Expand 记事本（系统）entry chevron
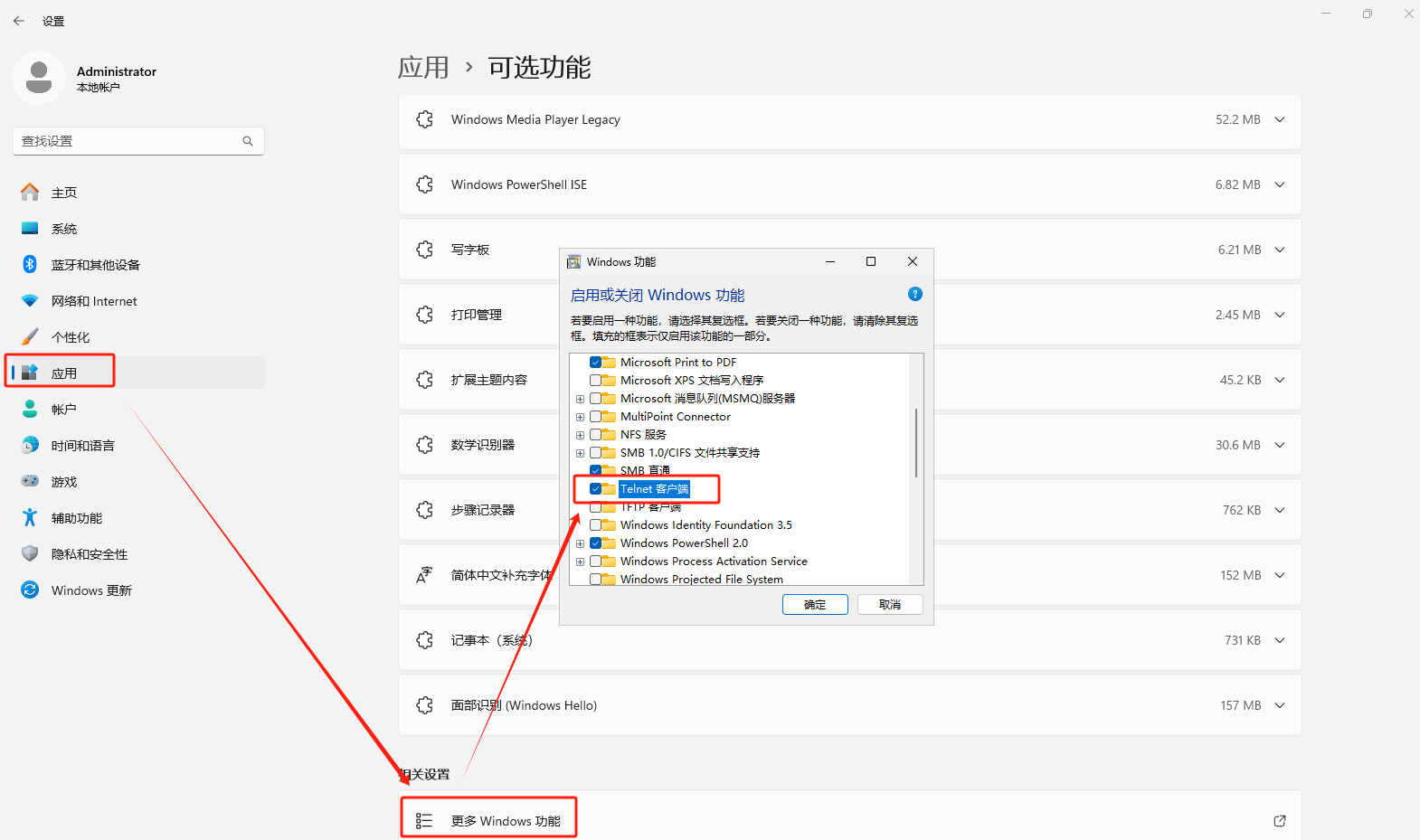The height and width of the screenshot is (840, 1420). [x=1280, y=640]
